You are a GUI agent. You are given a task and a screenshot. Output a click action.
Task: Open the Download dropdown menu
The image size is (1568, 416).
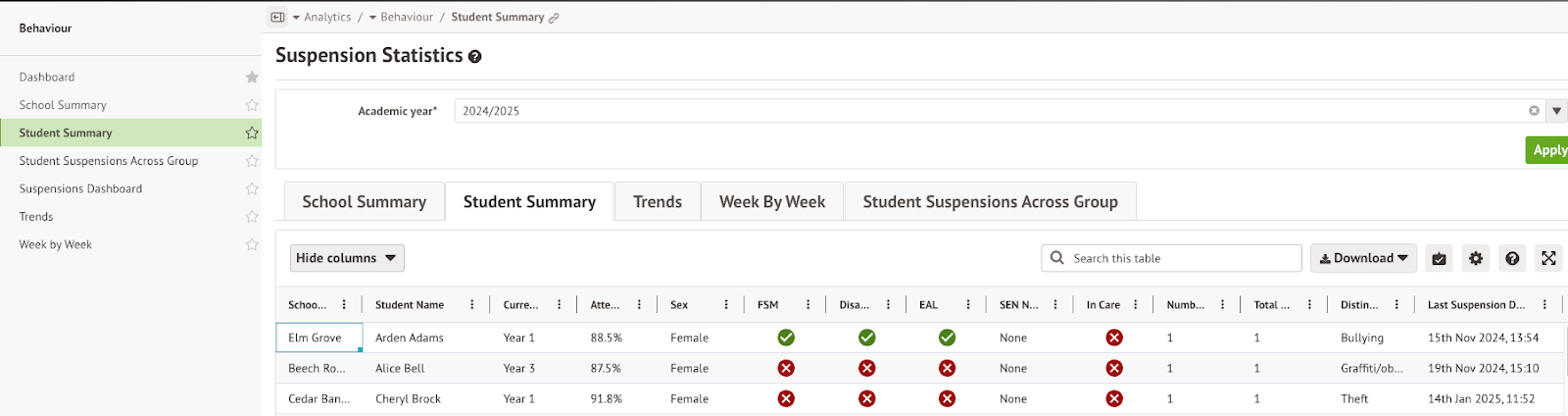coord(1363,258)
